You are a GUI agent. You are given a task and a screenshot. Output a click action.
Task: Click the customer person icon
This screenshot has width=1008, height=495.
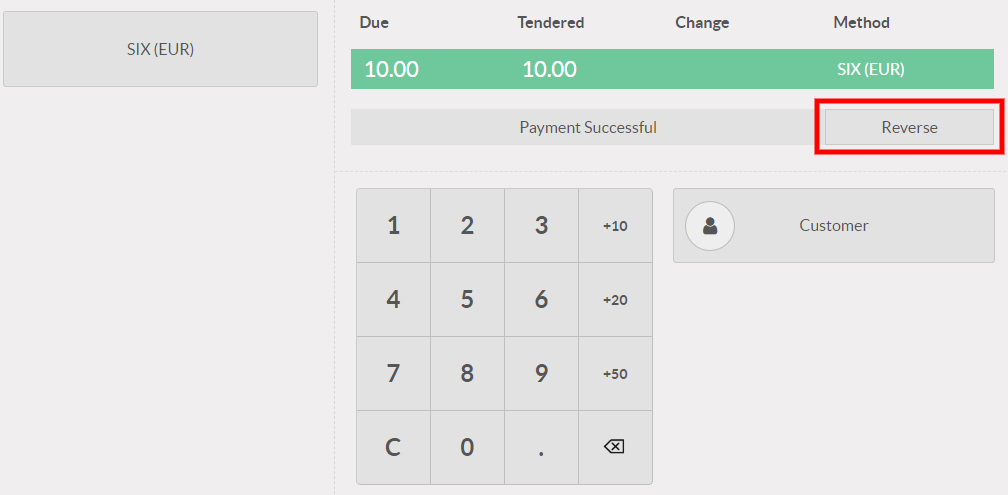pyautogui.click(x=710, y=226)
